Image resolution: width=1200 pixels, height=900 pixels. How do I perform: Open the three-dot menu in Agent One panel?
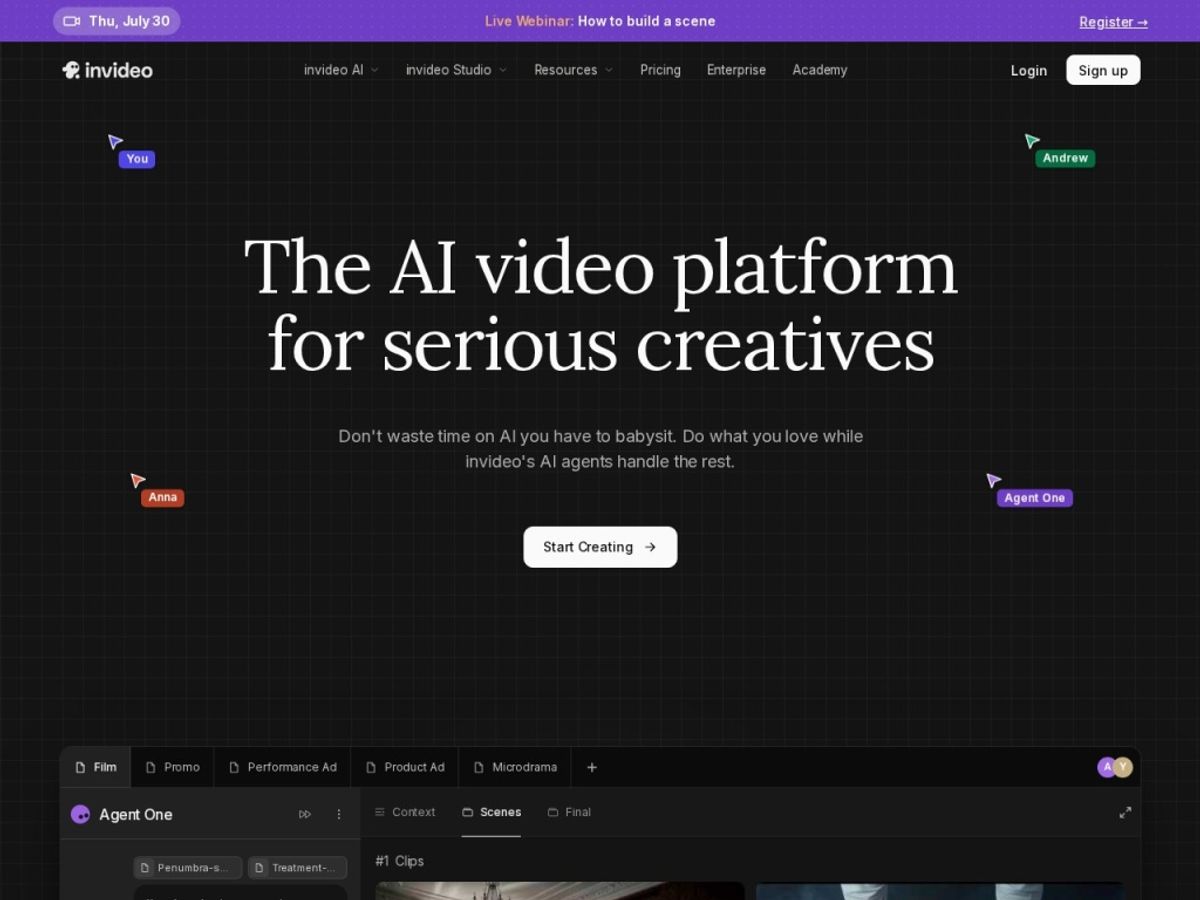click(x=339, y=815)
